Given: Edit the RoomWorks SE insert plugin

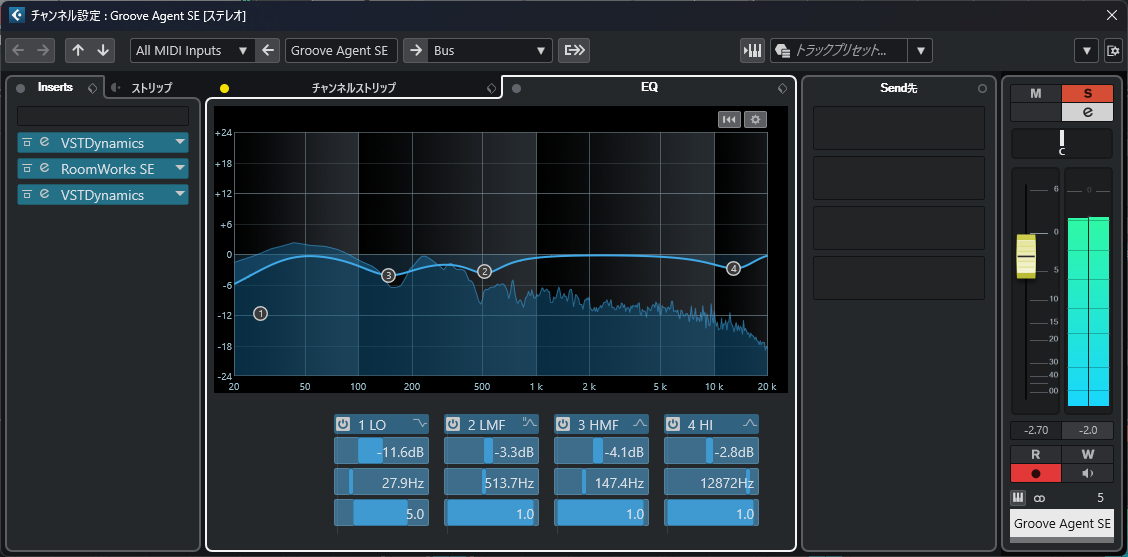Looking at the screenshot, I should pos(45,168).
